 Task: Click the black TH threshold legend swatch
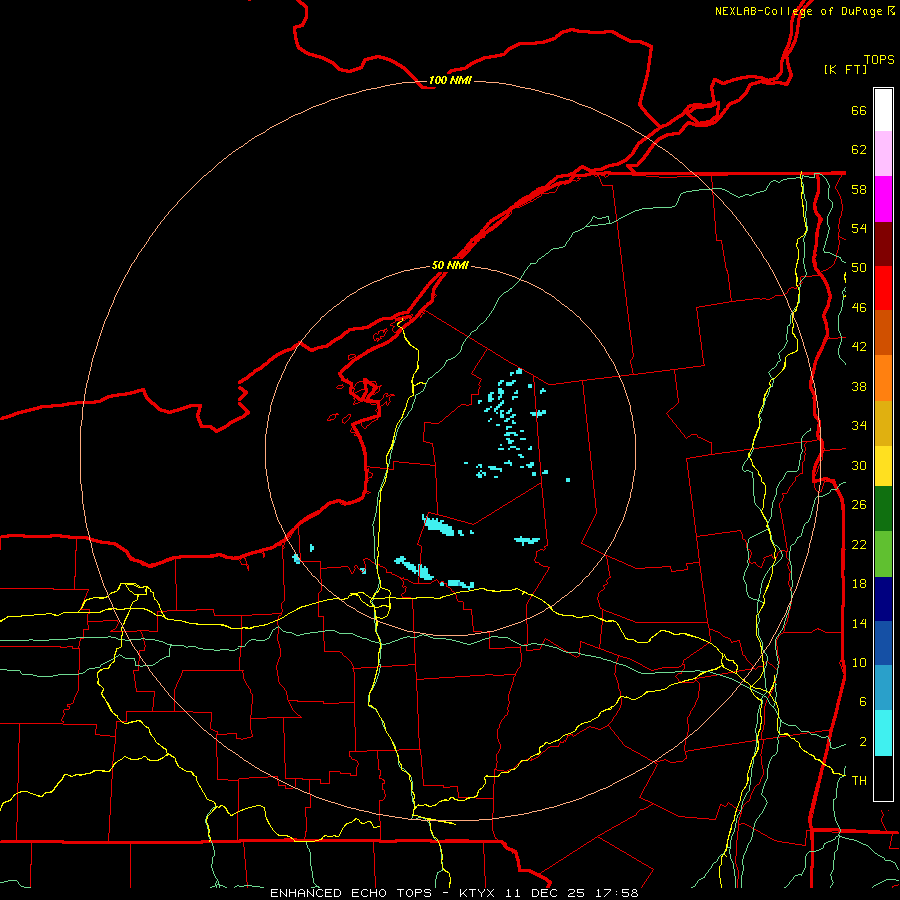tap(883, 778)
